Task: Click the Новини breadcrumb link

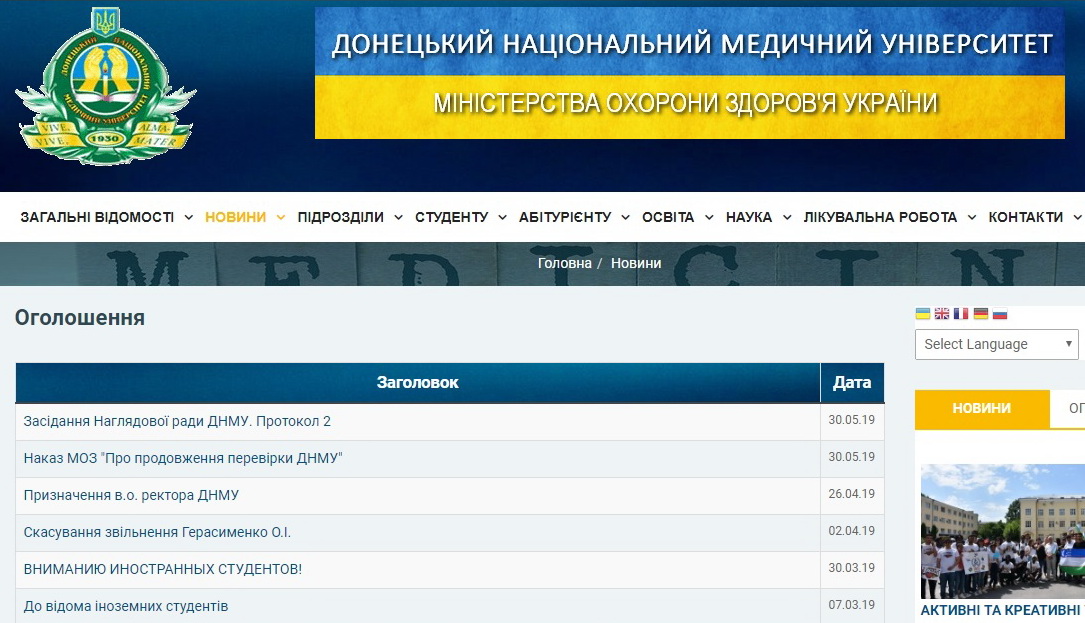Action: click(x=636, y=263)
